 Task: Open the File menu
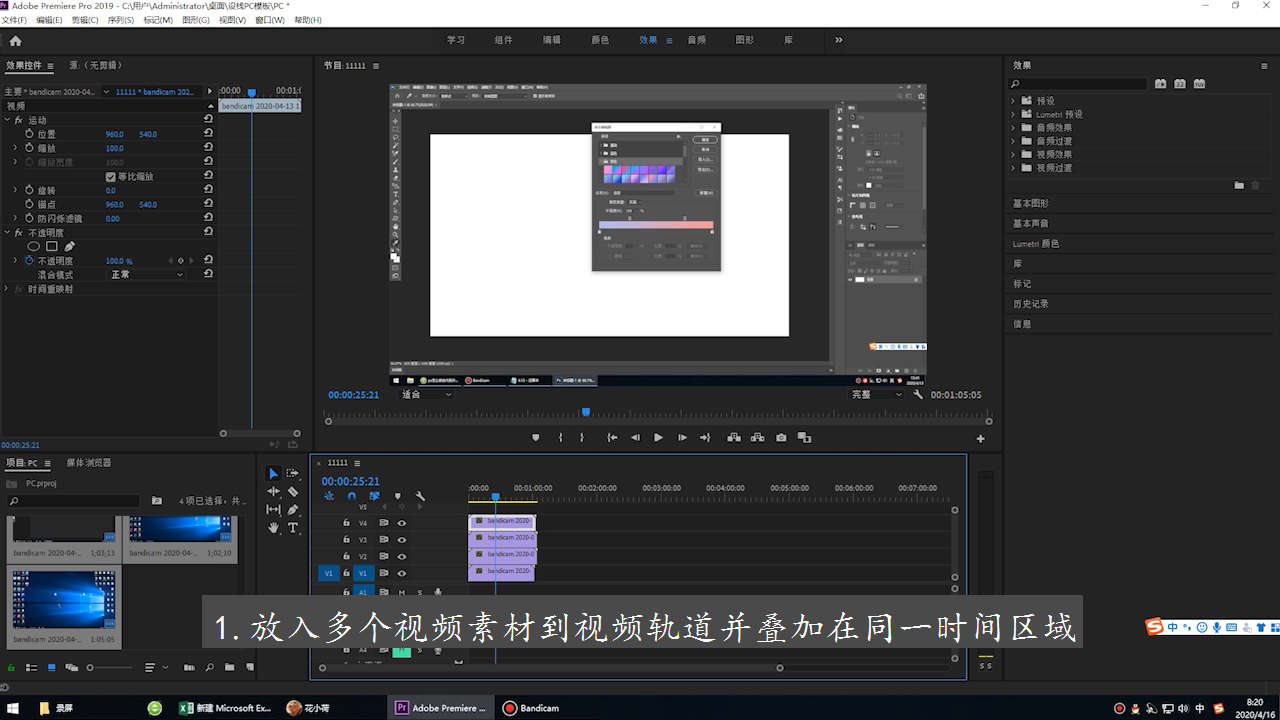[x=14, y=20]
